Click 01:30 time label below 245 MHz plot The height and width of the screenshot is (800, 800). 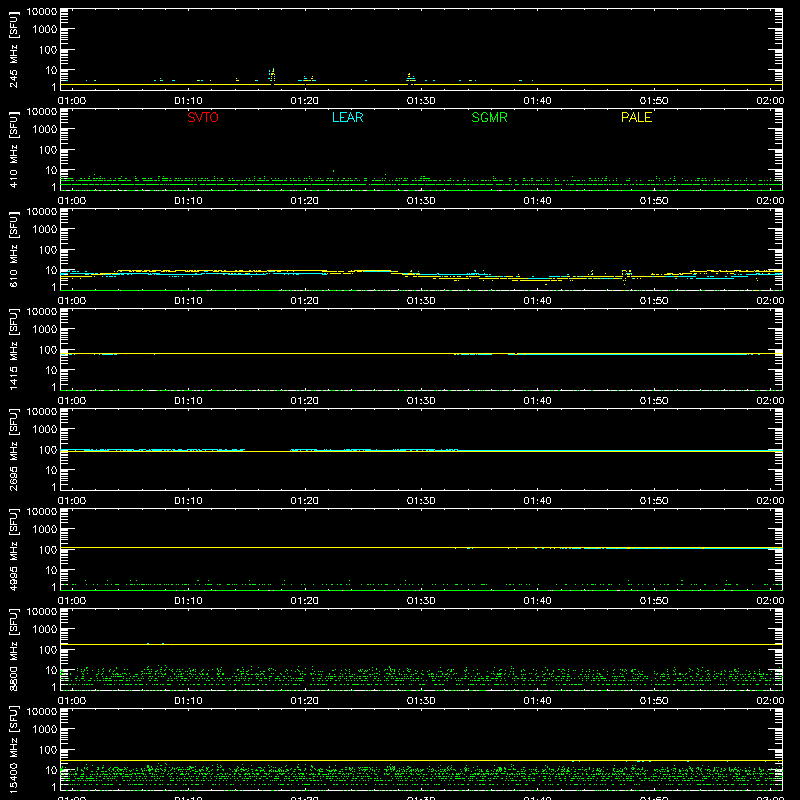point(421,101)
